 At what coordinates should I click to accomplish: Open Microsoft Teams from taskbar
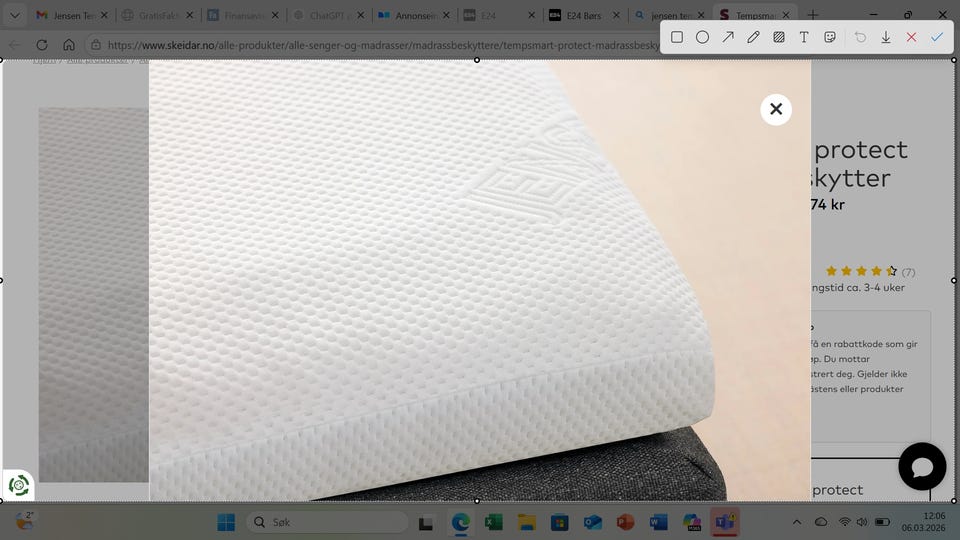point(725,522)
